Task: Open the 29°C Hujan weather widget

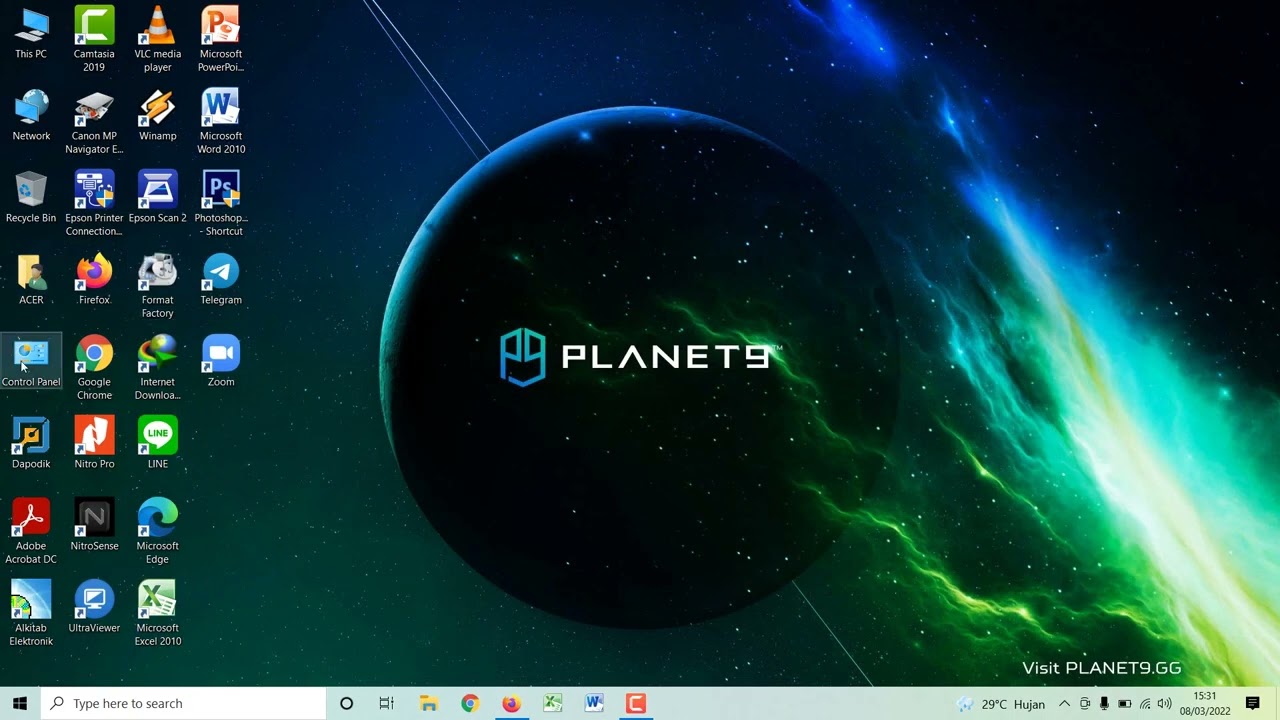Action: click(x=1001, y=704)
